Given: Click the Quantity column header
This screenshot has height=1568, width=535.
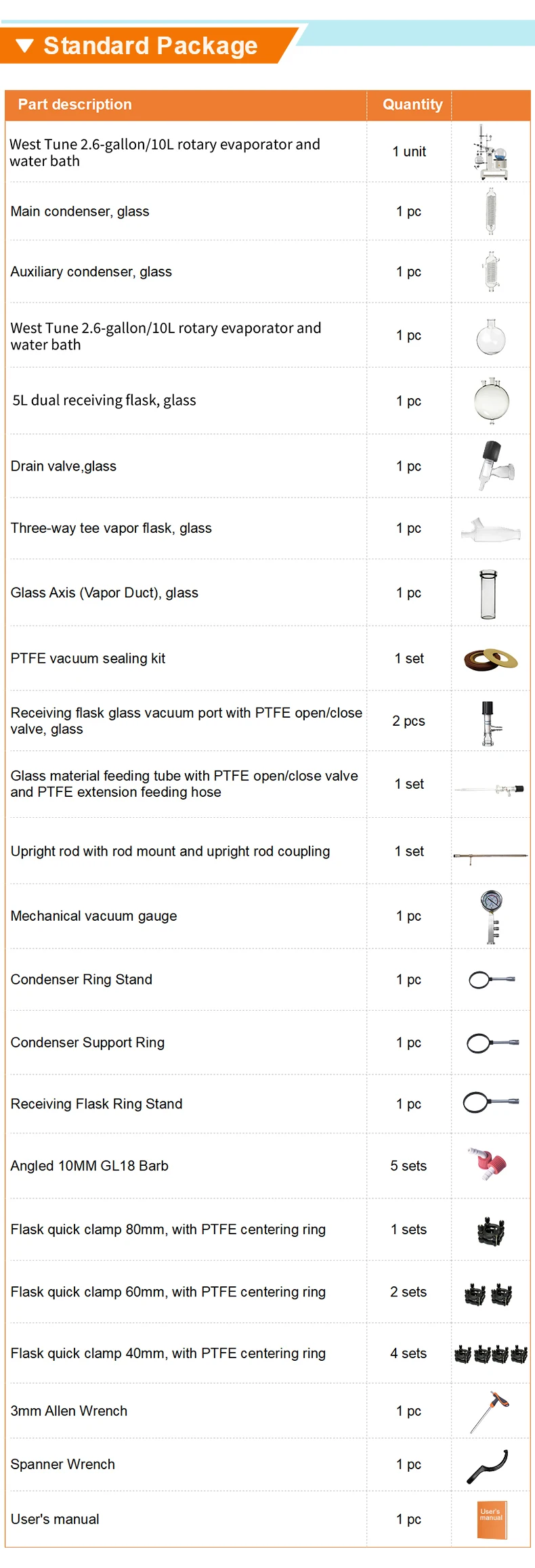Looking at the screenshot, I should click(x=412, y=104).
